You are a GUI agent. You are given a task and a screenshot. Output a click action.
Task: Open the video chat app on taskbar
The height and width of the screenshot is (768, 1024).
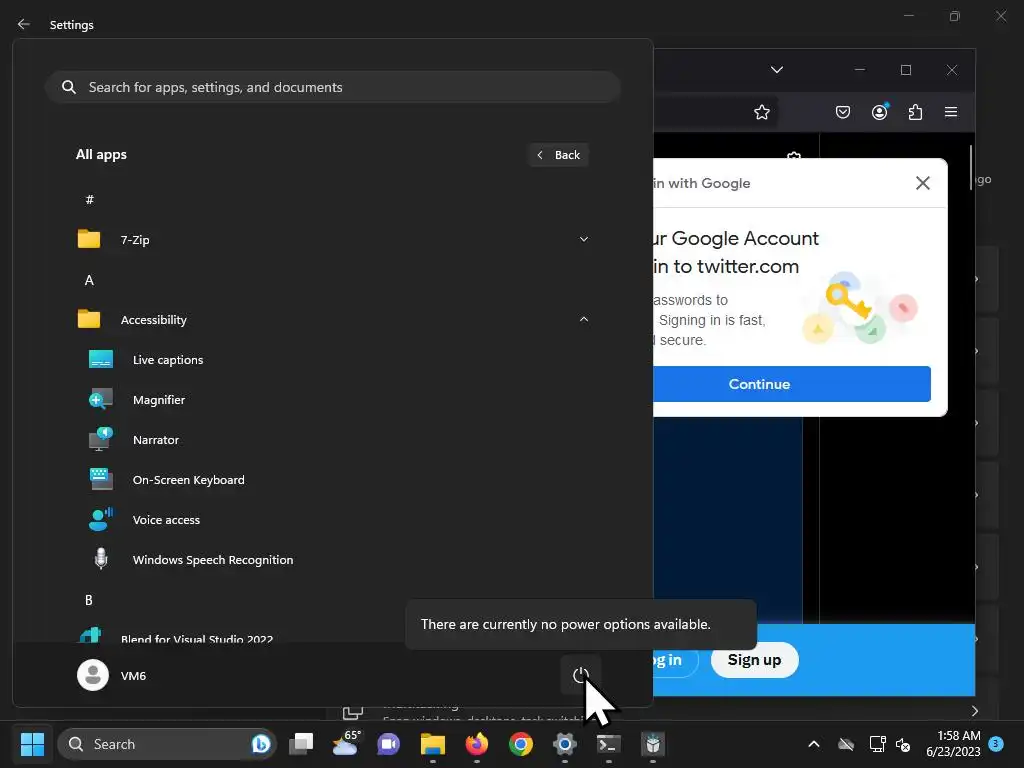pyautogui.click(x=389, y=744)
